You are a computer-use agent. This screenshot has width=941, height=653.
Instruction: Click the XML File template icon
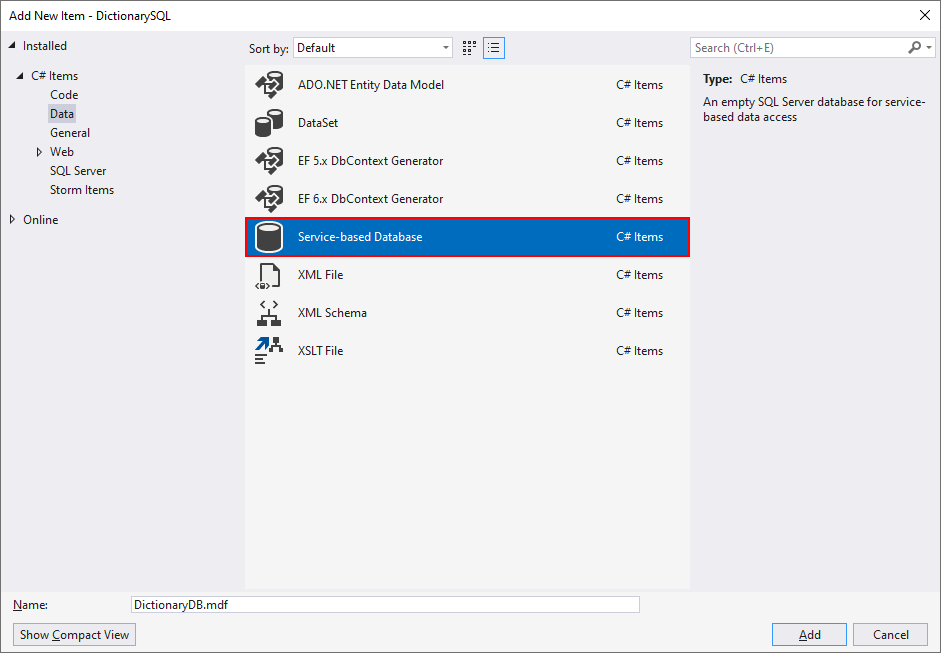click(269, 275)
